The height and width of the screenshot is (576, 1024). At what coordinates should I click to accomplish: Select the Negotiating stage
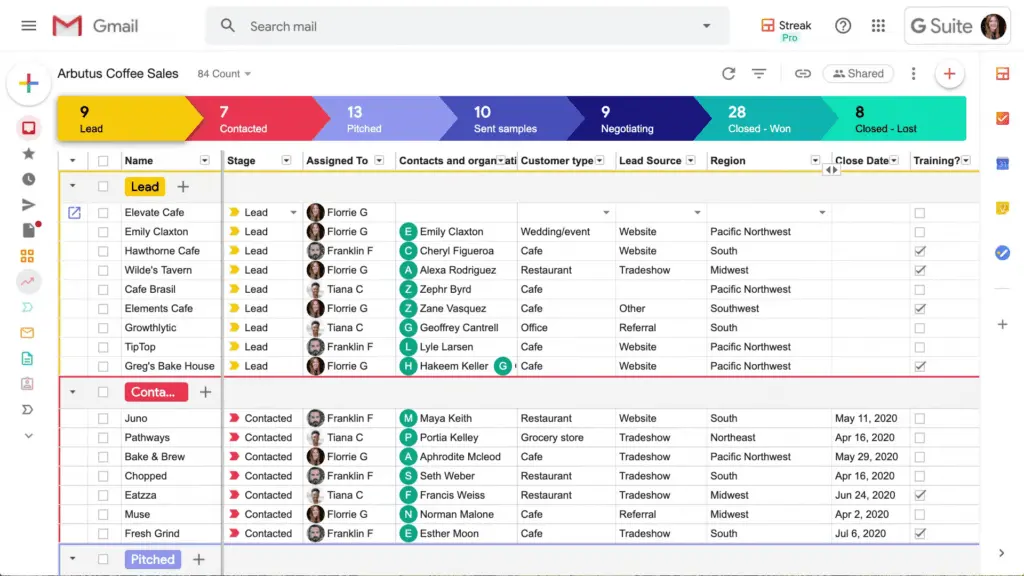[x=640, y=119]
